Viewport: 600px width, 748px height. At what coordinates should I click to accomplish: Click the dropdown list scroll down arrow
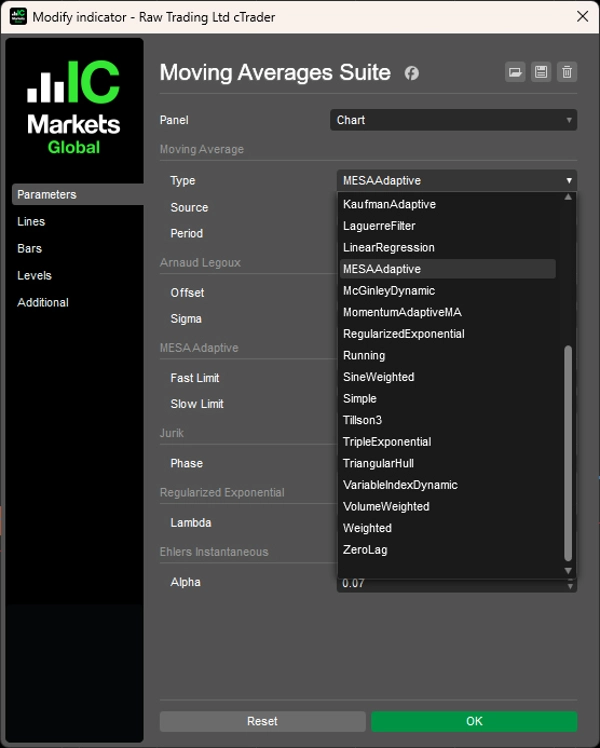(x=568, y=571)
